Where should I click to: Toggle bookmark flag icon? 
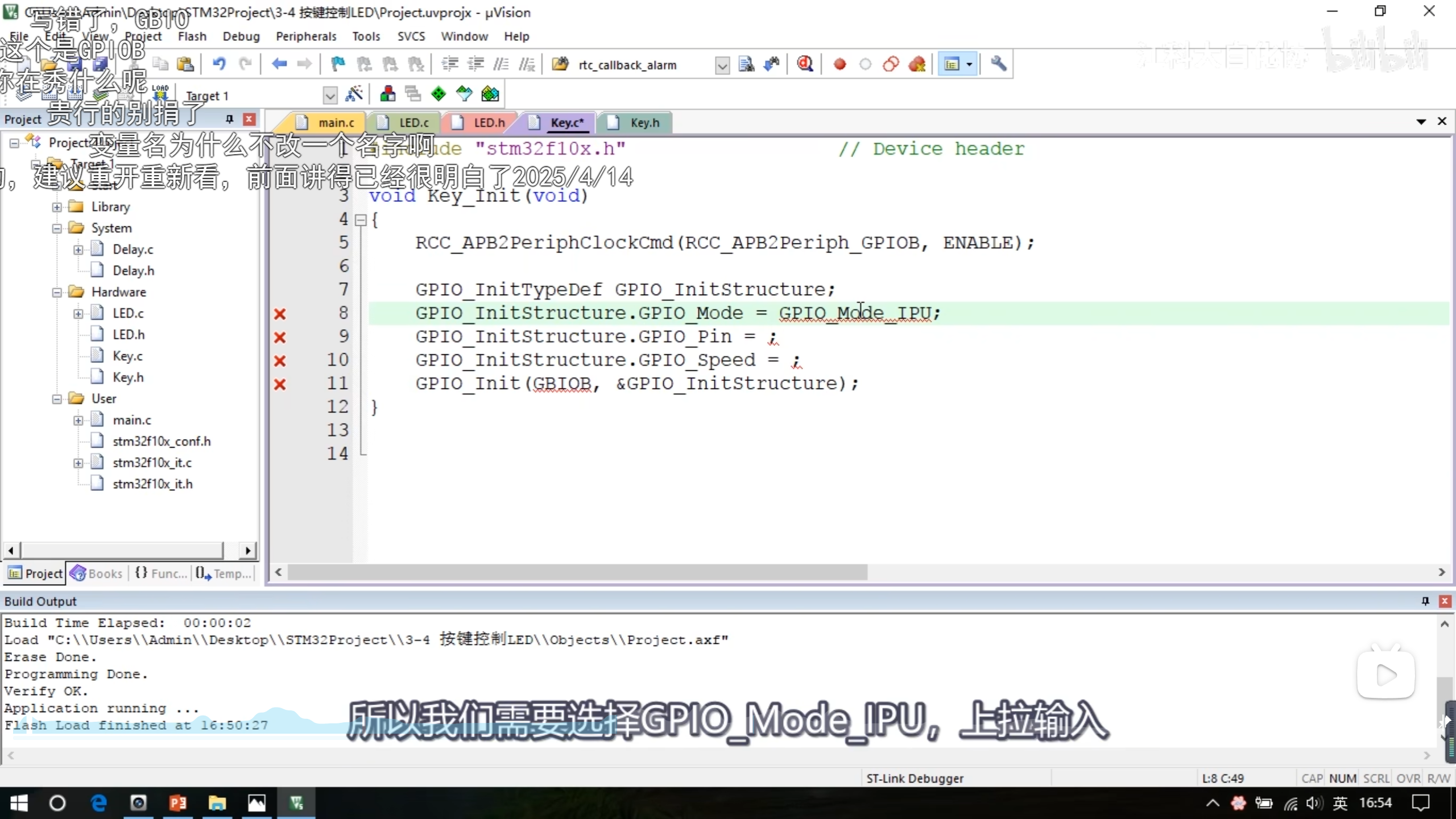338,64
